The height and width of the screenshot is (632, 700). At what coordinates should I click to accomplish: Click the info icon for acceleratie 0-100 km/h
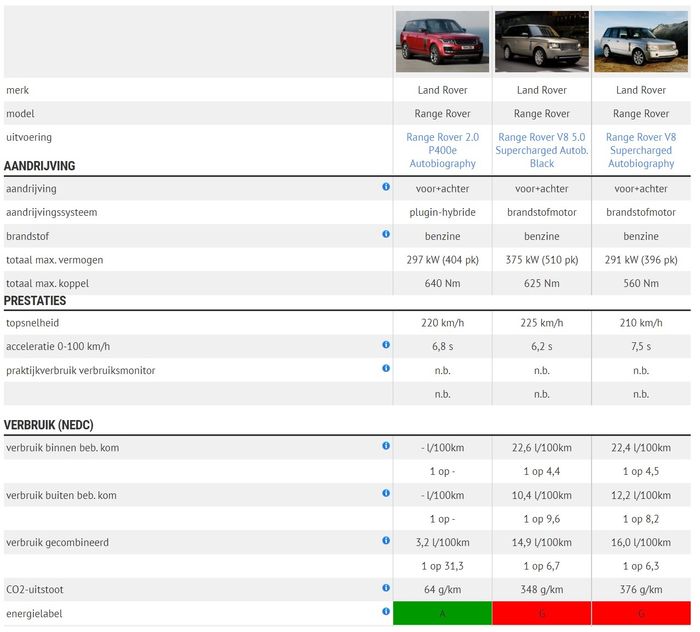[x=386, y=345]
